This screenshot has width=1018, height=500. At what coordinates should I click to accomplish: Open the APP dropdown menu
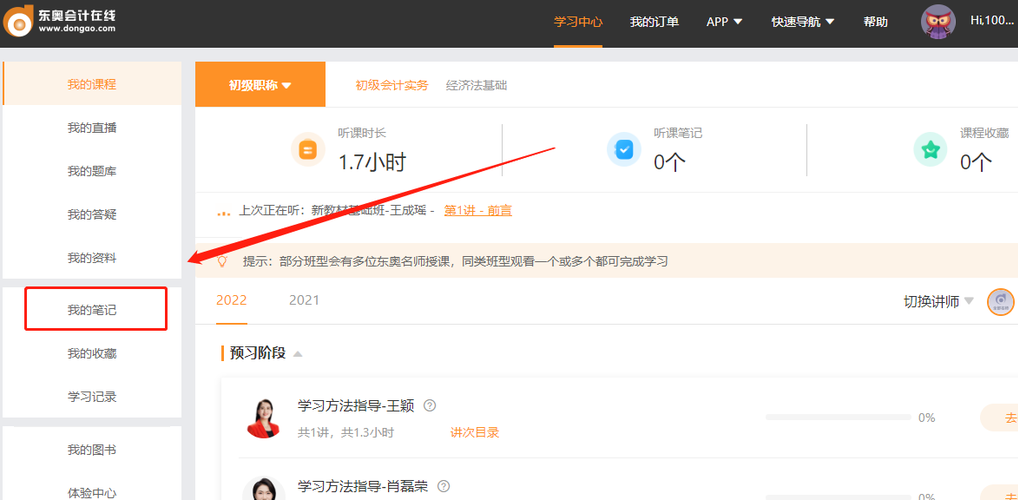pyautogui.click(x=724, y=21)
